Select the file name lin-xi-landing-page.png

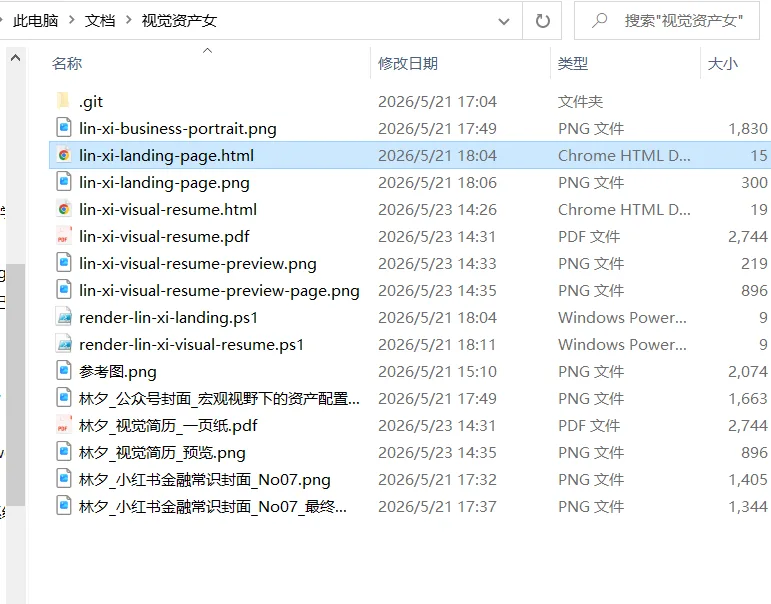[164, 182]
